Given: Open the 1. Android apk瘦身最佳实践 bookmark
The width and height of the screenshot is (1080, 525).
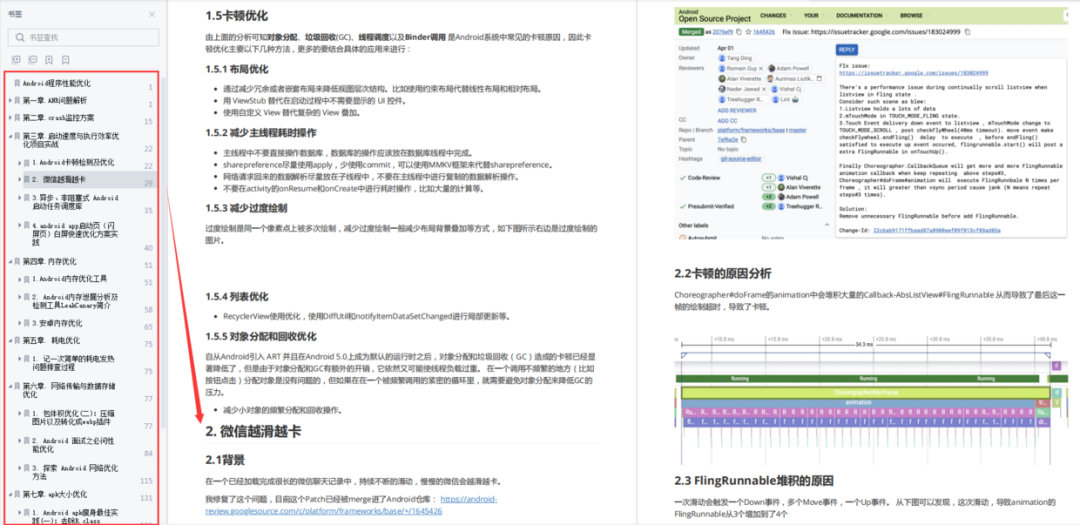Looking at the screenshot, I should point(74,517).
